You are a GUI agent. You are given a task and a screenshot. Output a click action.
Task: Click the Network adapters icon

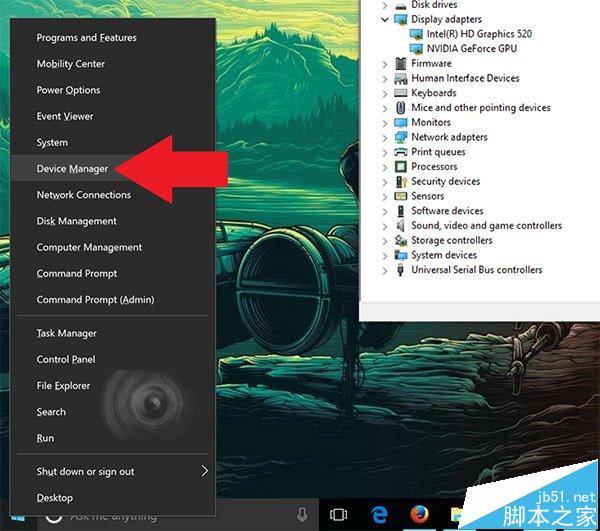pyautogui.click(x=401, y=137)
